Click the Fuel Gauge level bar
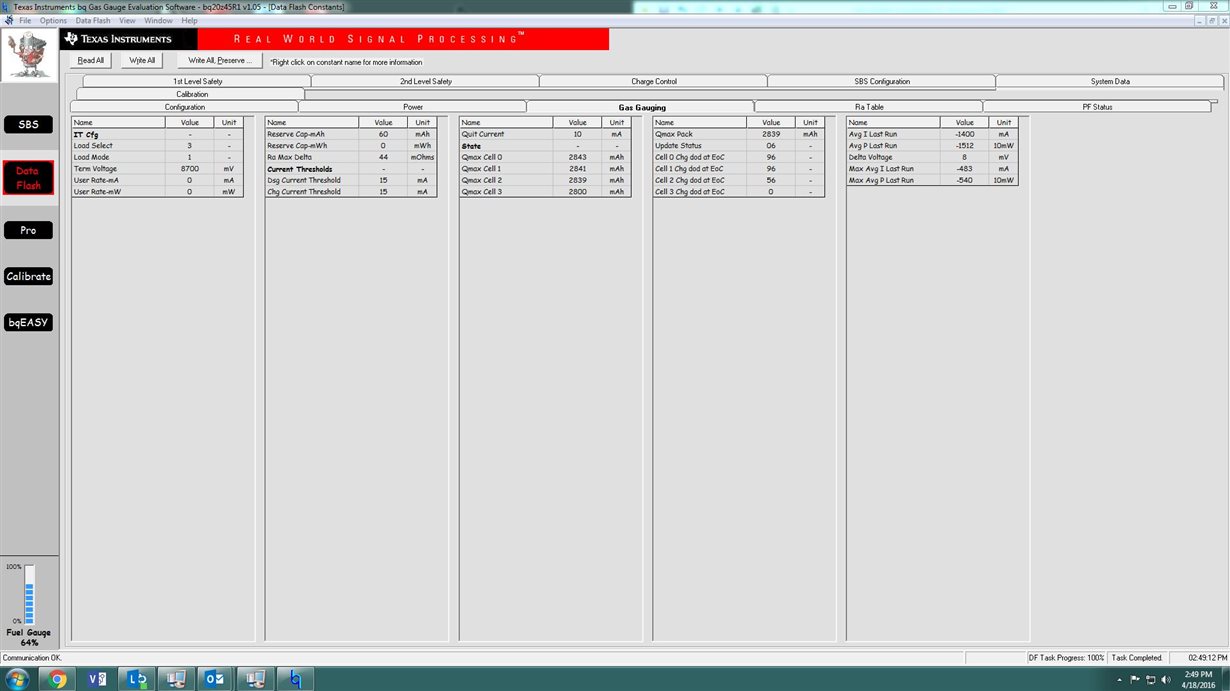The image size is (1230, 691). (29, 595)
